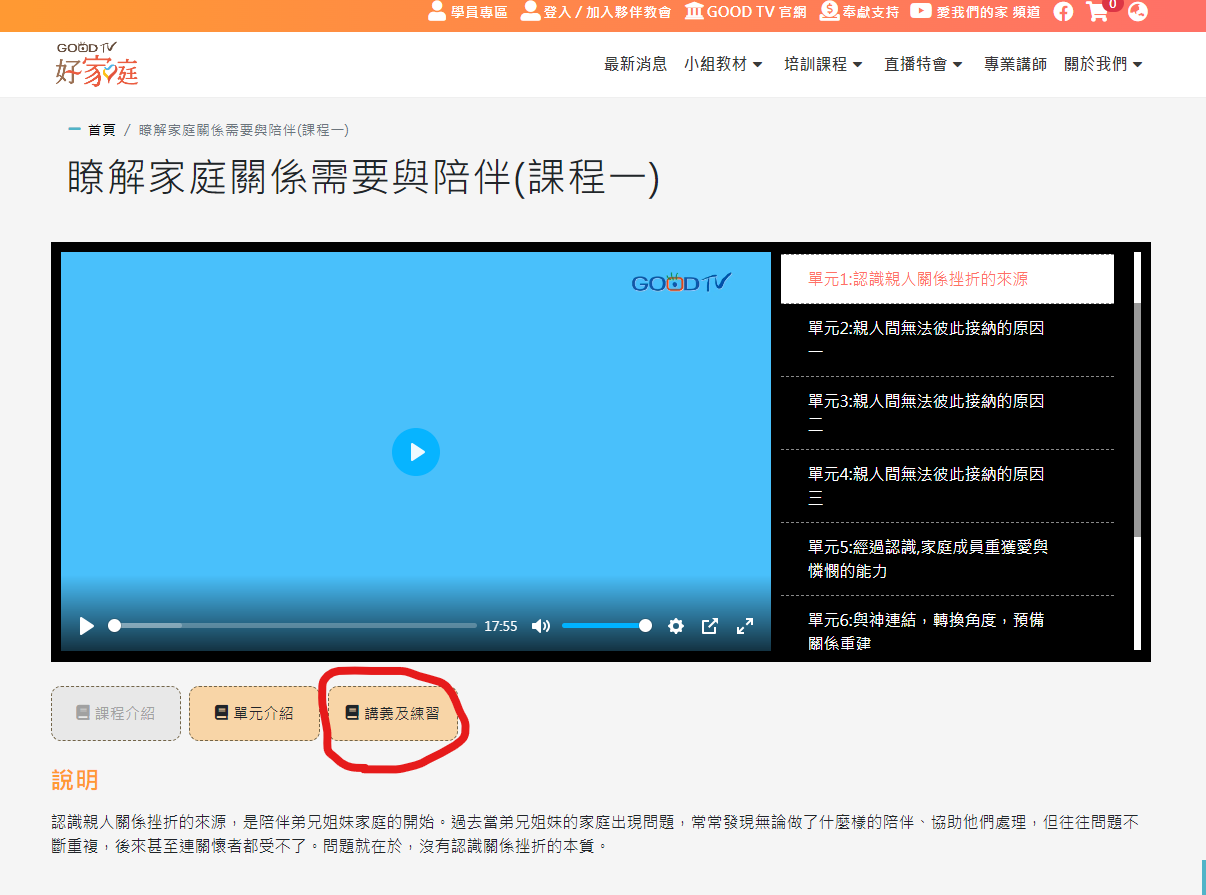The image size is (1206, 895).
Task: Mute the video using speaker icon
Action: pos(541,626)
